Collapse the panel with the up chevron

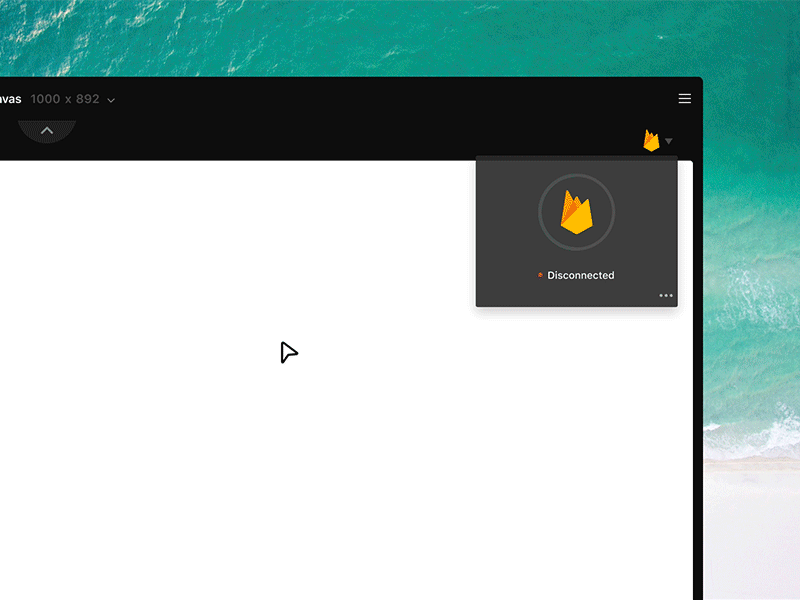(x=47, y=131)
